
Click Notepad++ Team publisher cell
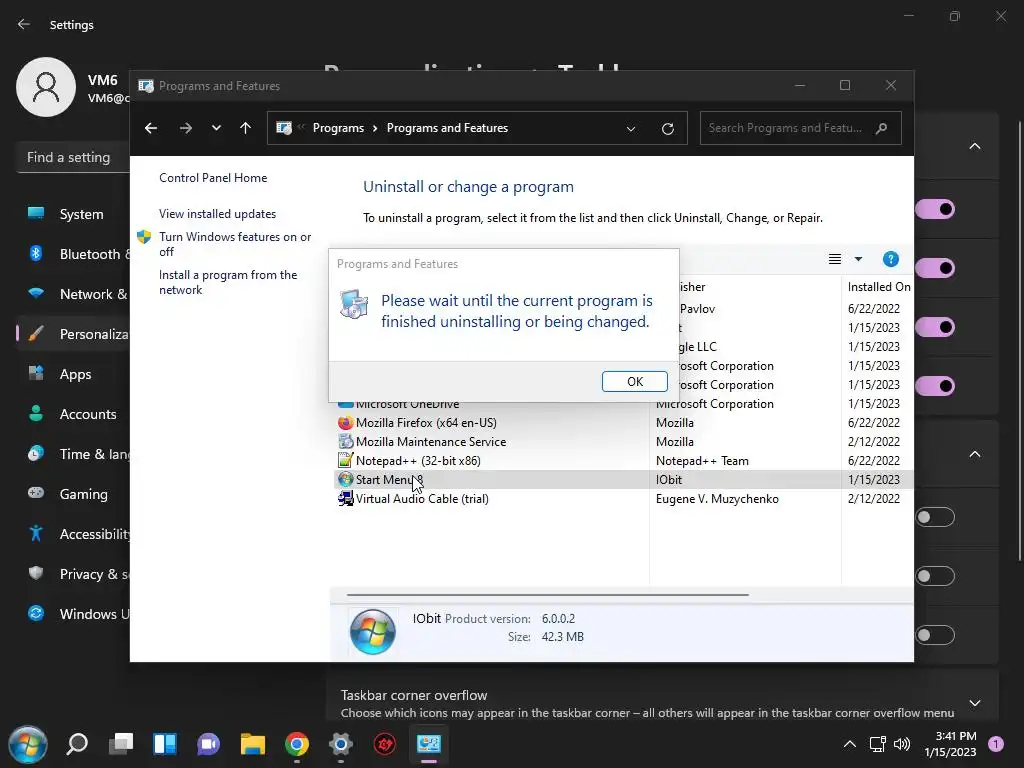702,460
